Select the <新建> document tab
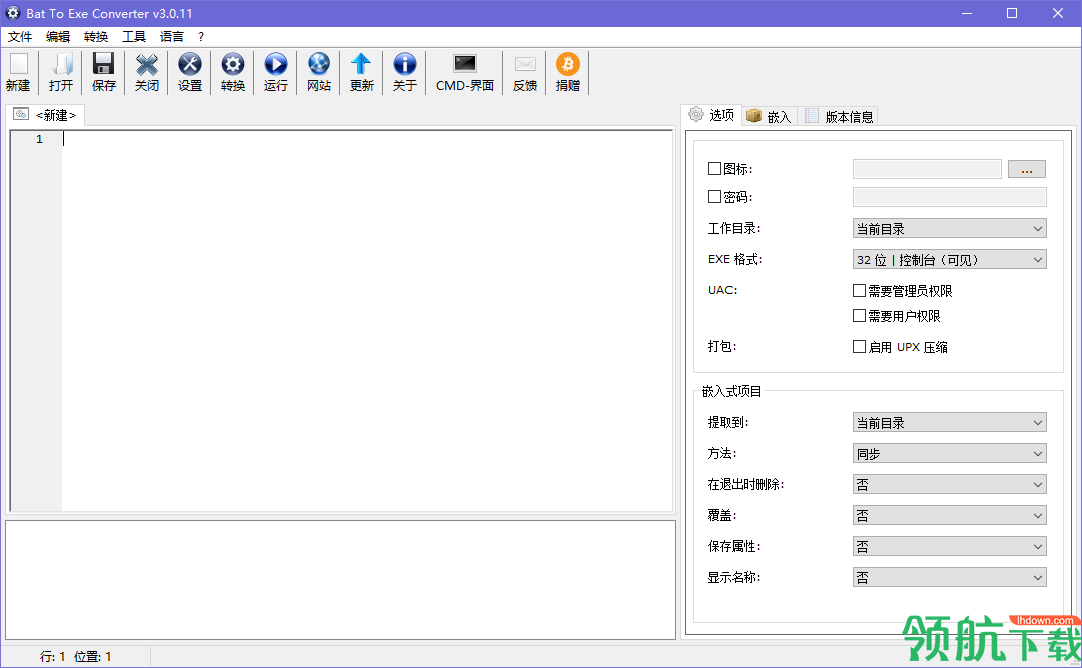 (x=46, y=115)
